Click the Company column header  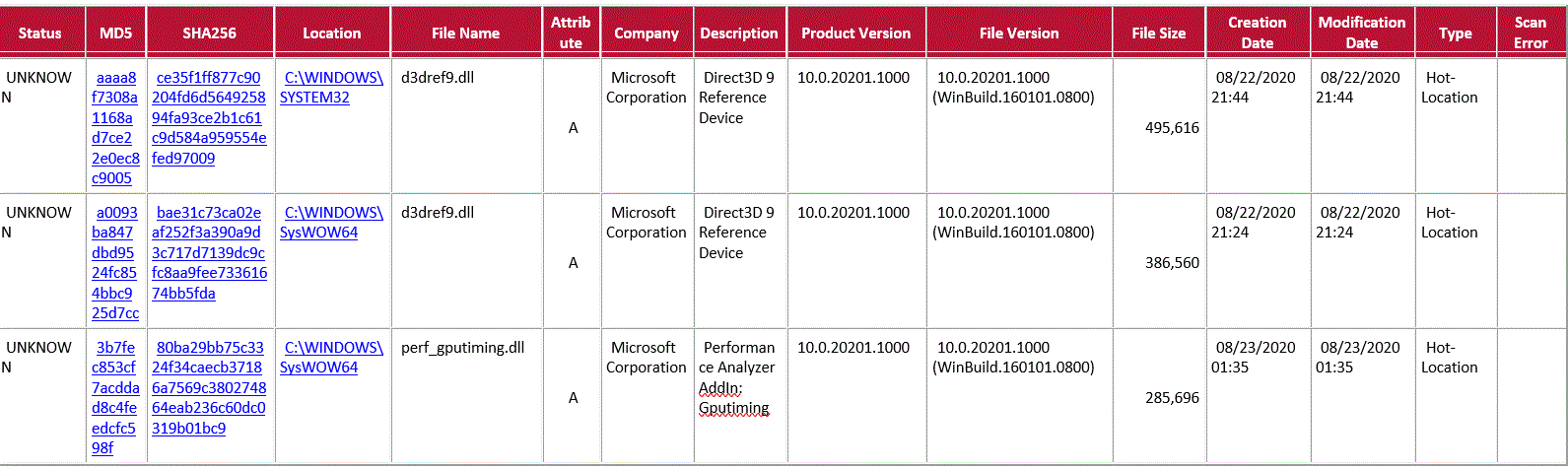coord(646,33)
